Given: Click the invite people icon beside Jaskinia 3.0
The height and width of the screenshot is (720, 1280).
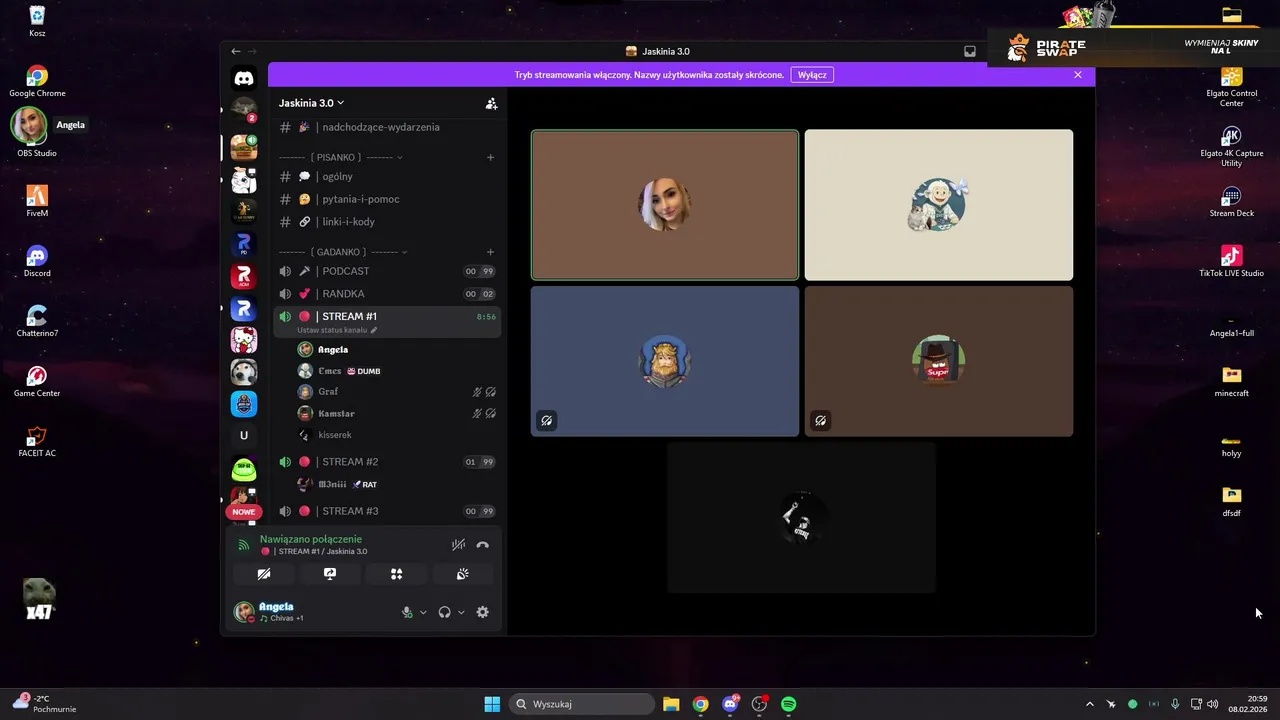Looking at the screenshot, I should 491,103.
